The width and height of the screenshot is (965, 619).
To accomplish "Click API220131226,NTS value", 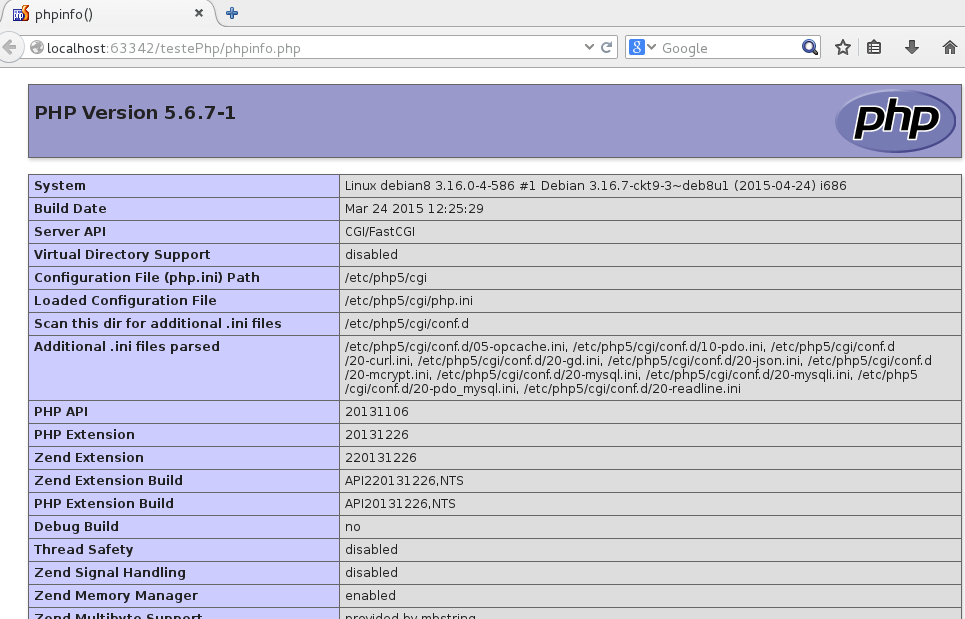I will click(x=404, y=481).
